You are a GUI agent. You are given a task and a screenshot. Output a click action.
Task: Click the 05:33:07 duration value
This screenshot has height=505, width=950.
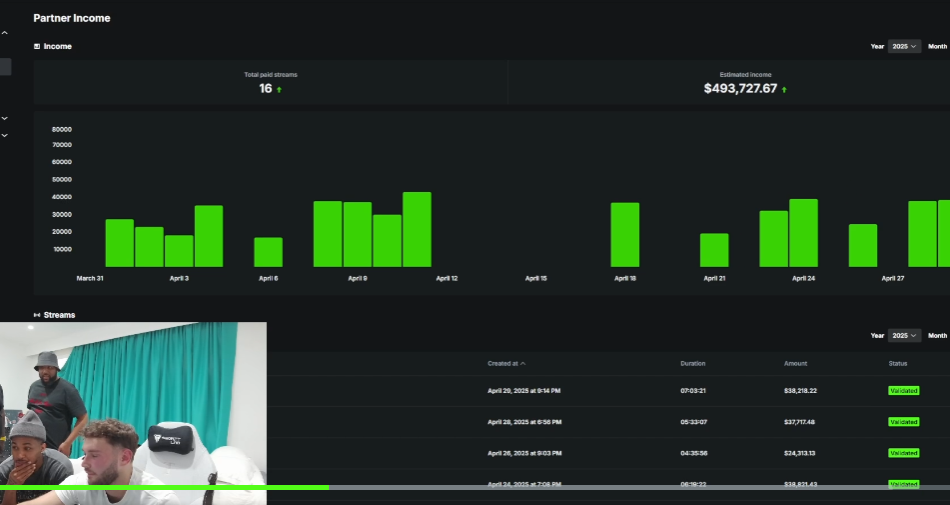pos(693,422)
